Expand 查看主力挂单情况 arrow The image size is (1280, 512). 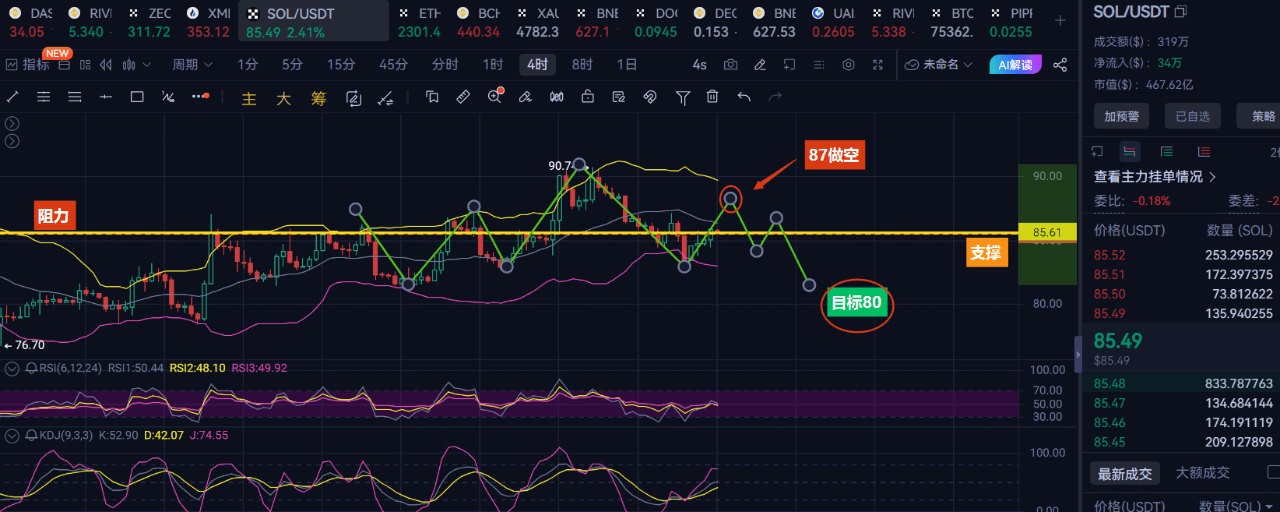pos(1213,177)
